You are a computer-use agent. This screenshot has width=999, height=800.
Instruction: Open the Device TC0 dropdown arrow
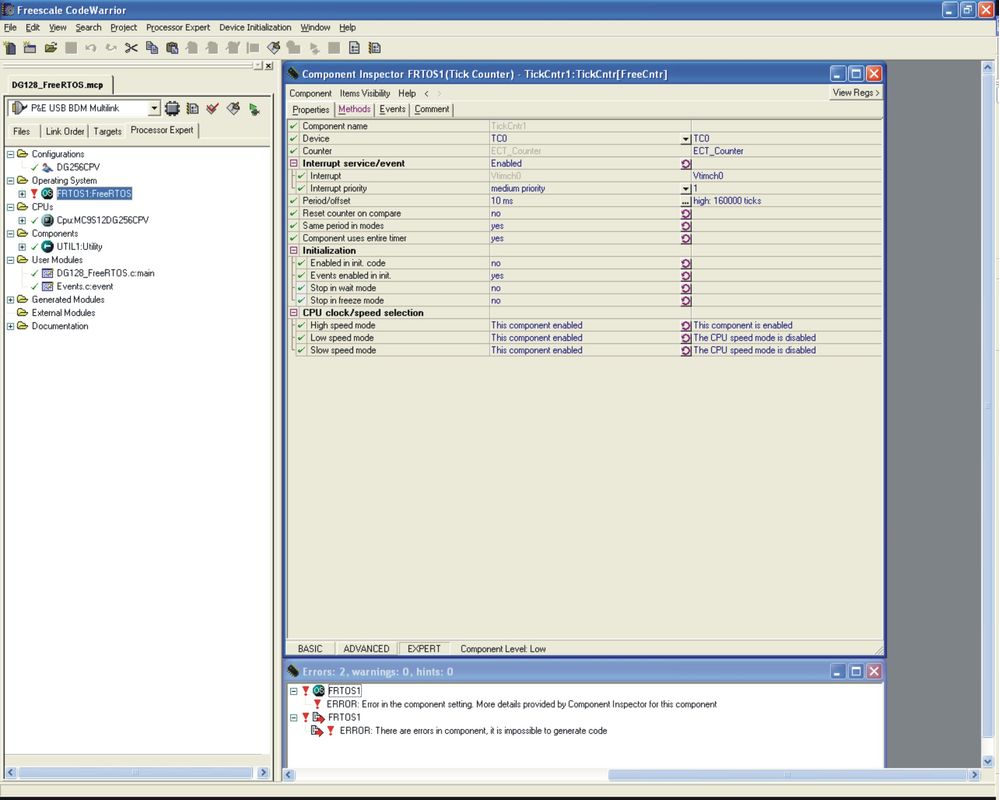tap(686, 139)
